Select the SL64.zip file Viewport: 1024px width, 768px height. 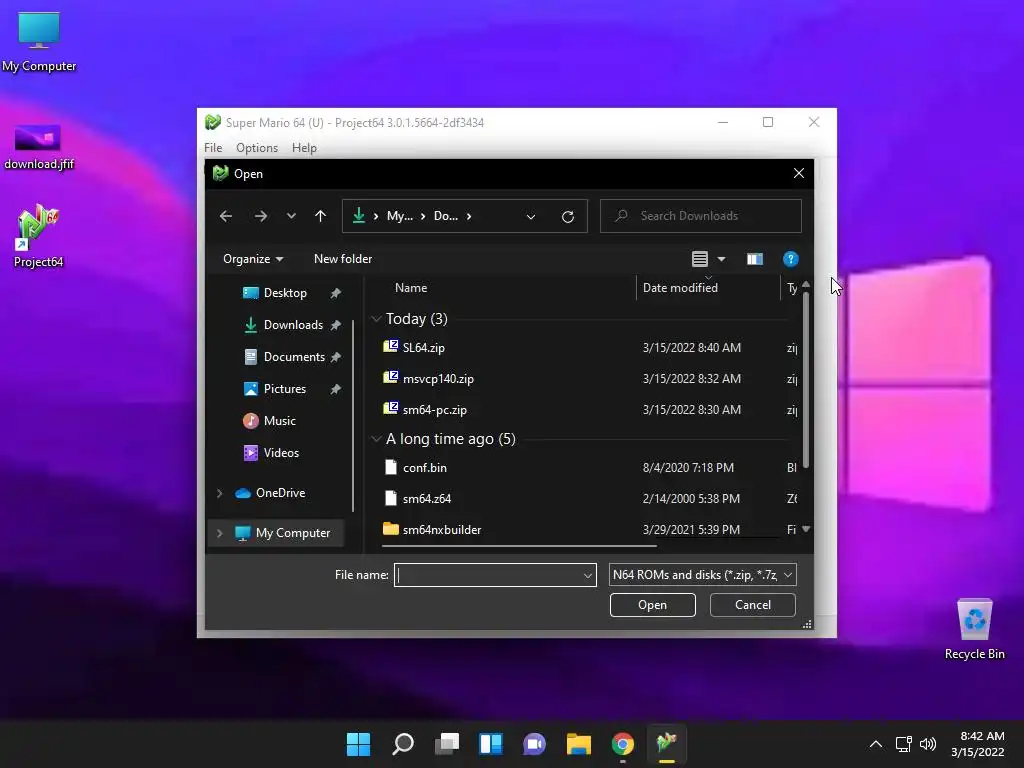[423, 348]
